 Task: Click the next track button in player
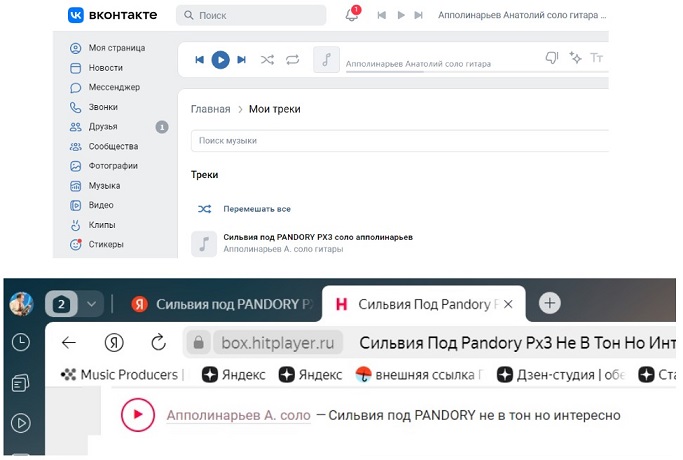[241, 60]
